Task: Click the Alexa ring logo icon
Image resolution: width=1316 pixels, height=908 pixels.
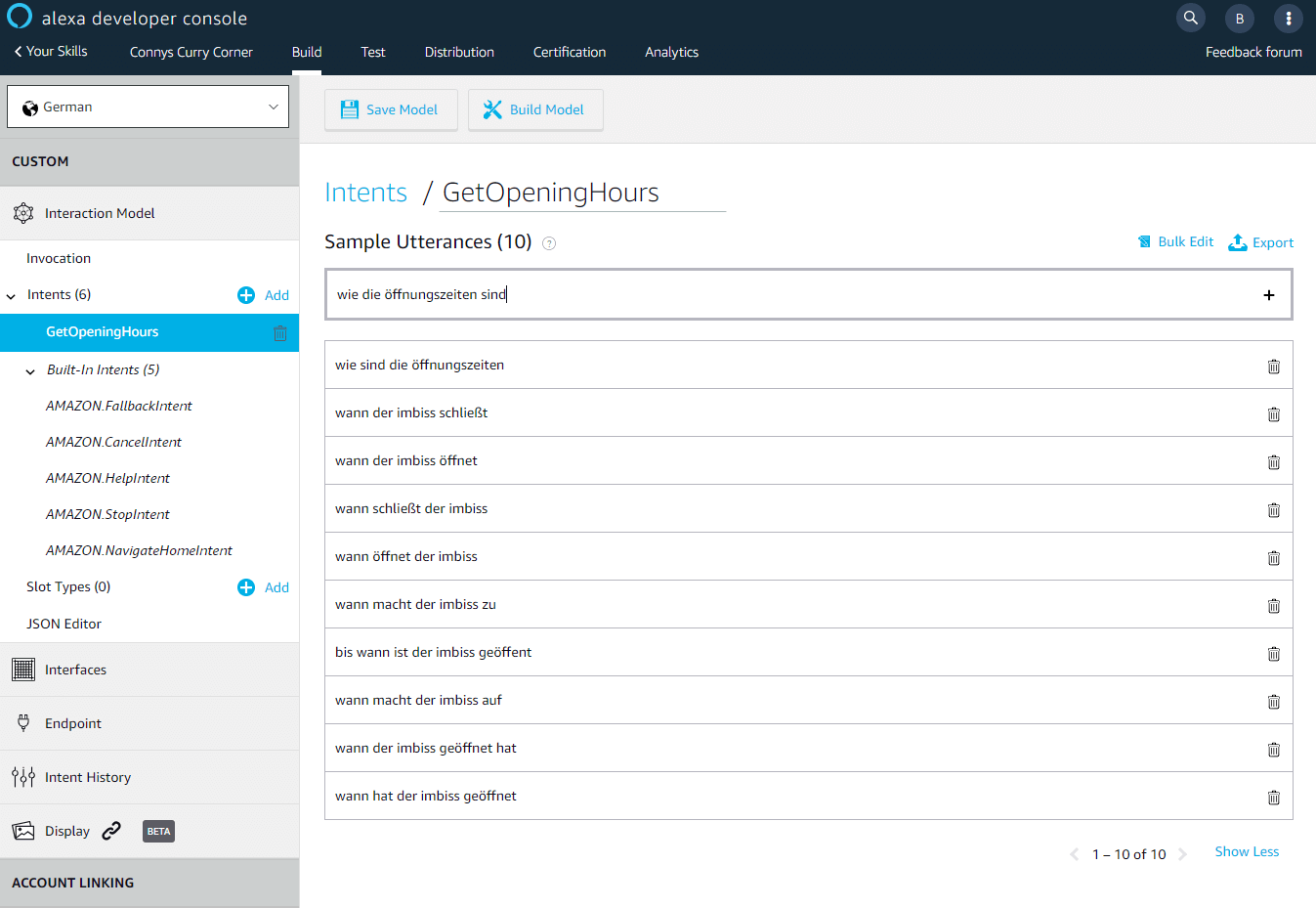Action: click(x=20, y=17)
